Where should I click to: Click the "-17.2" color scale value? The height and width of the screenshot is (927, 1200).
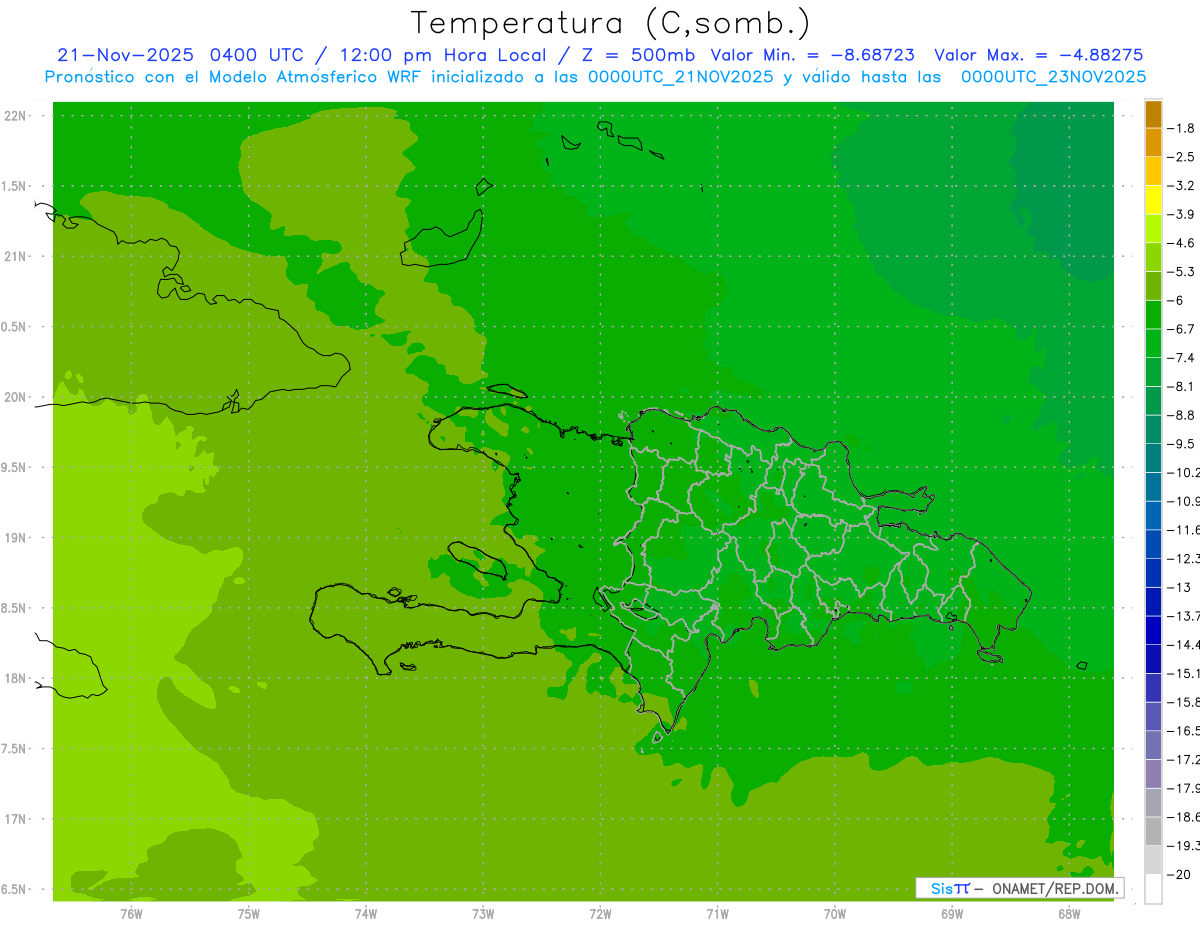(x=1184, y=760)
